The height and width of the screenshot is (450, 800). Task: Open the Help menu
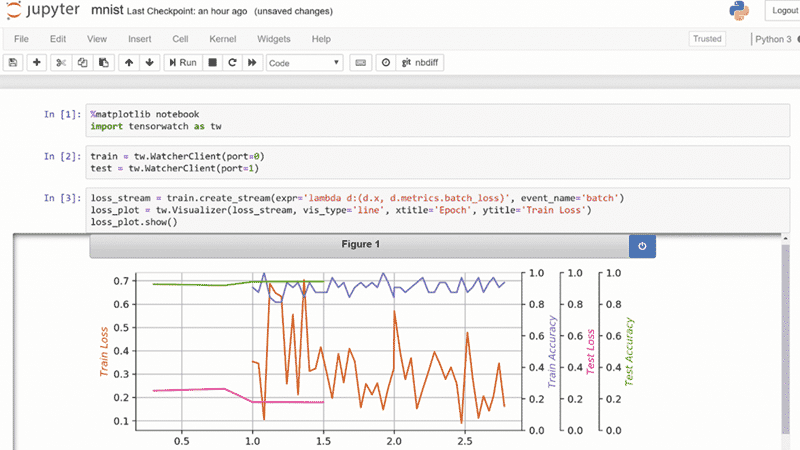(x=321, y=39)
